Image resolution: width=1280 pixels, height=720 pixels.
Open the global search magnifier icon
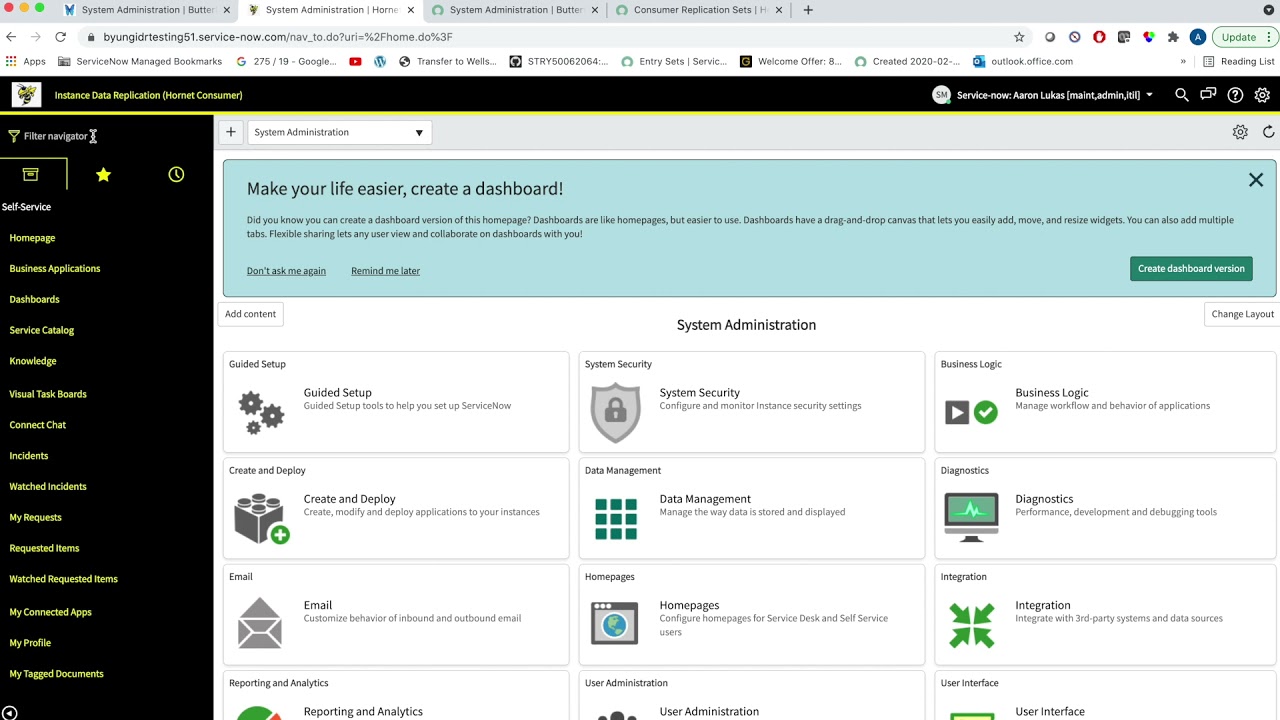[1182, 95]
